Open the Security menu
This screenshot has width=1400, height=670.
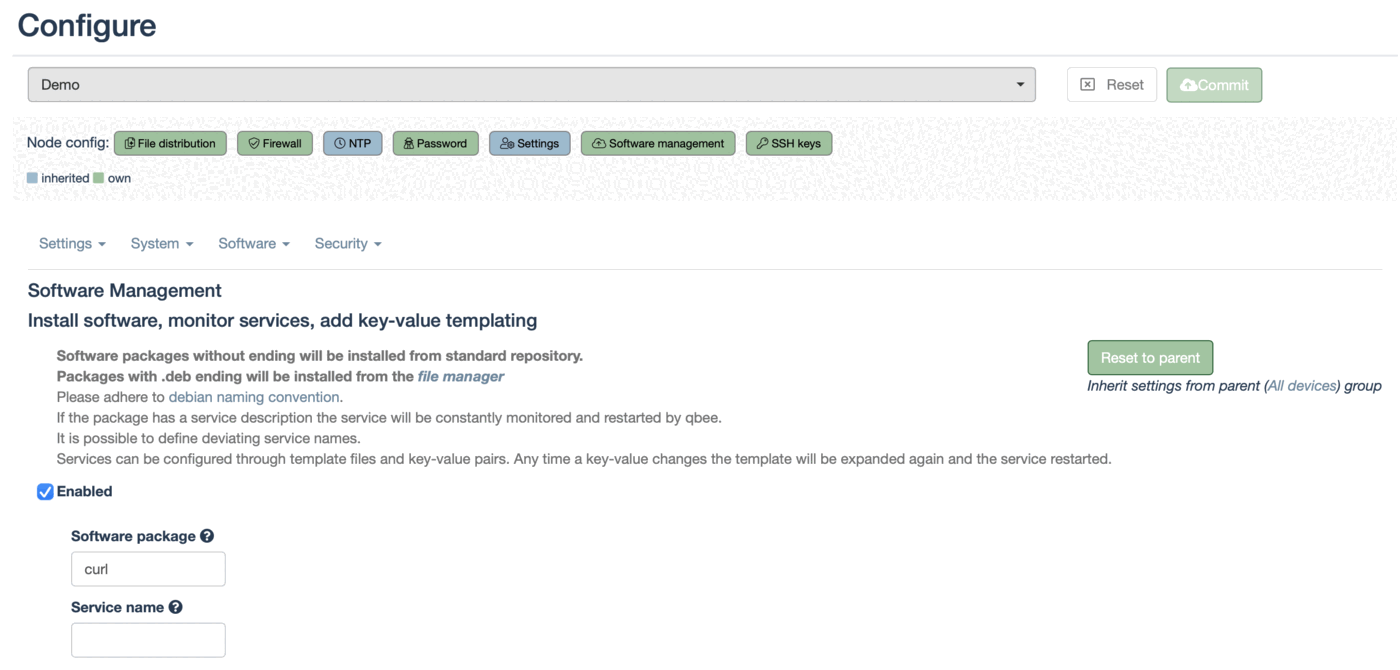click(347, 244)
